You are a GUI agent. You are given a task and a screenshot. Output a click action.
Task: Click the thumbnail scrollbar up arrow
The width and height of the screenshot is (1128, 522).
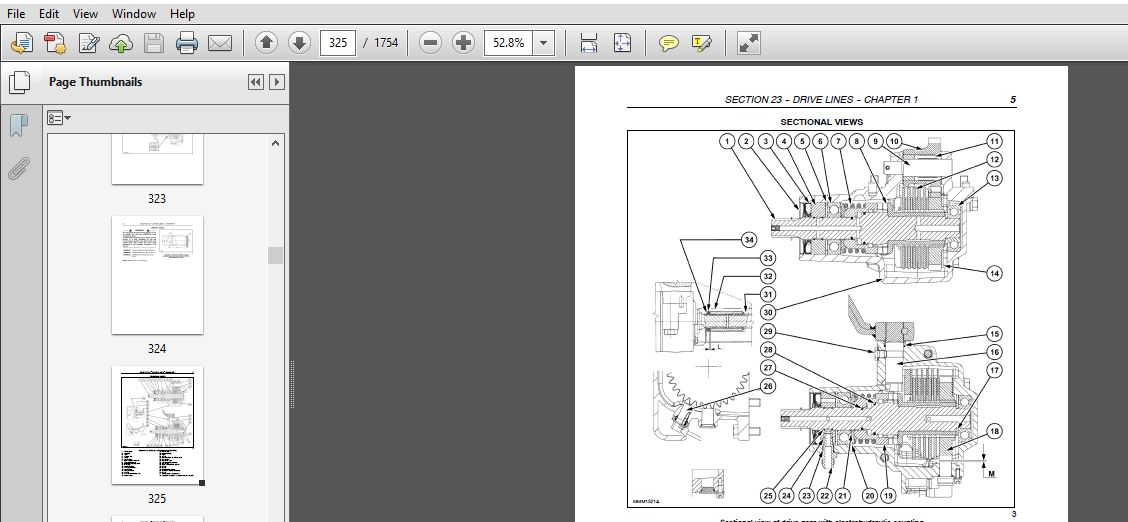click(276, 143)
